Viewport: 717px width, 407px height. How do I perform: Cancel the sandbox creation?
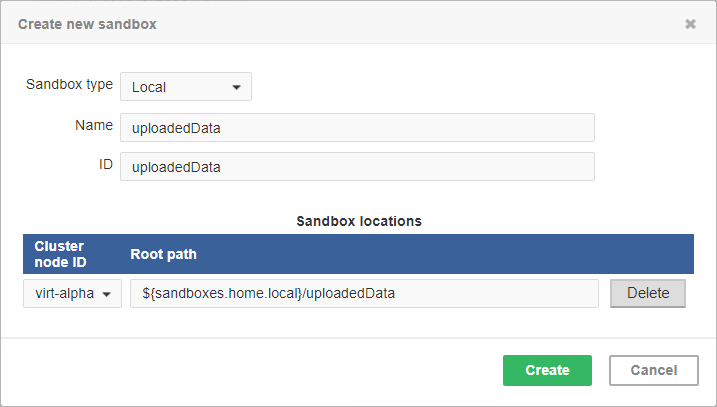tap(654, 370)
